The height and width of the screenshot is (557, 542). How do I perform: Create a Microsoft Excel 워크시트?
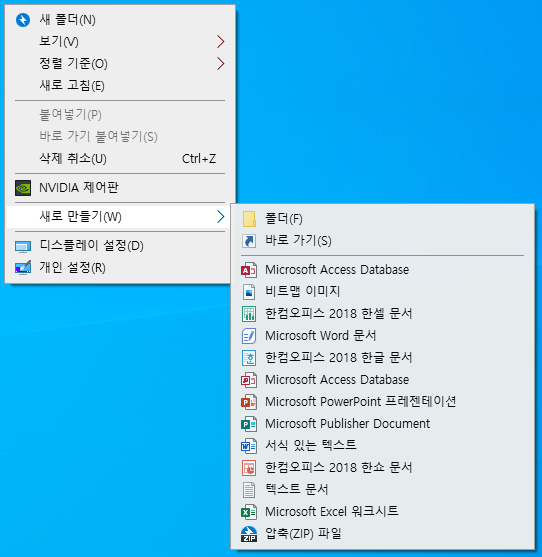point(383,512)
